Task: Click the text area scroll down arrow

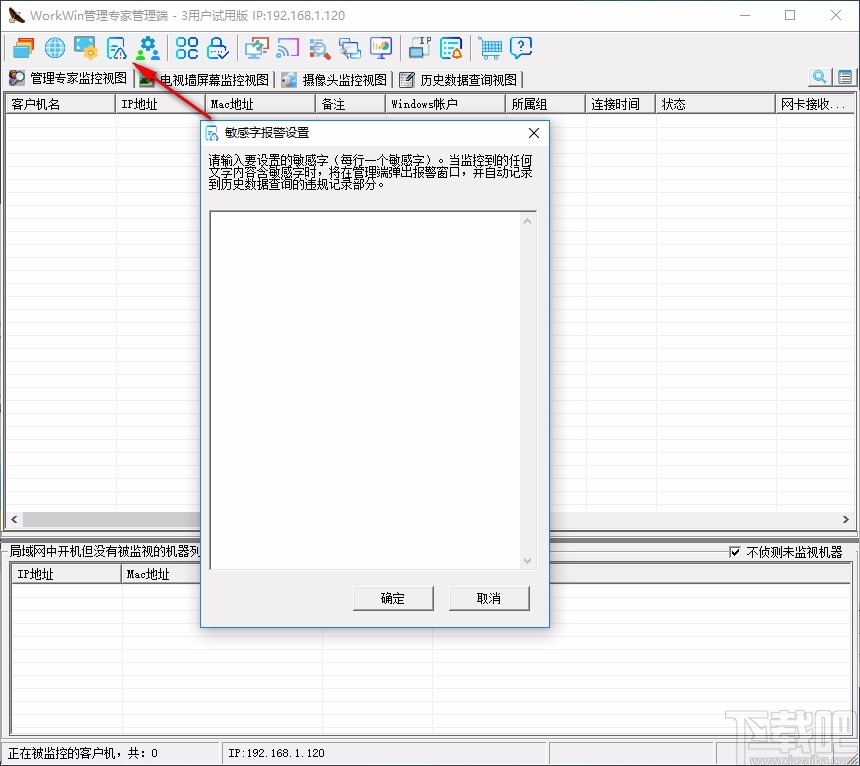Action: (x=528, y=560)
